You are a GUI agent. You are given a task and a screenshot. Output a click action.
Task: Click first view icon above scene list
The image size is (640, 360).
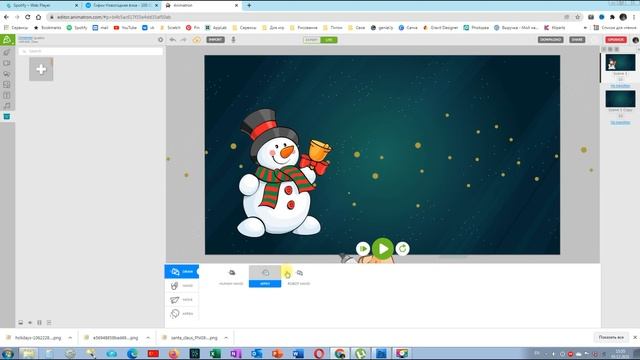(x=604, y=49)
